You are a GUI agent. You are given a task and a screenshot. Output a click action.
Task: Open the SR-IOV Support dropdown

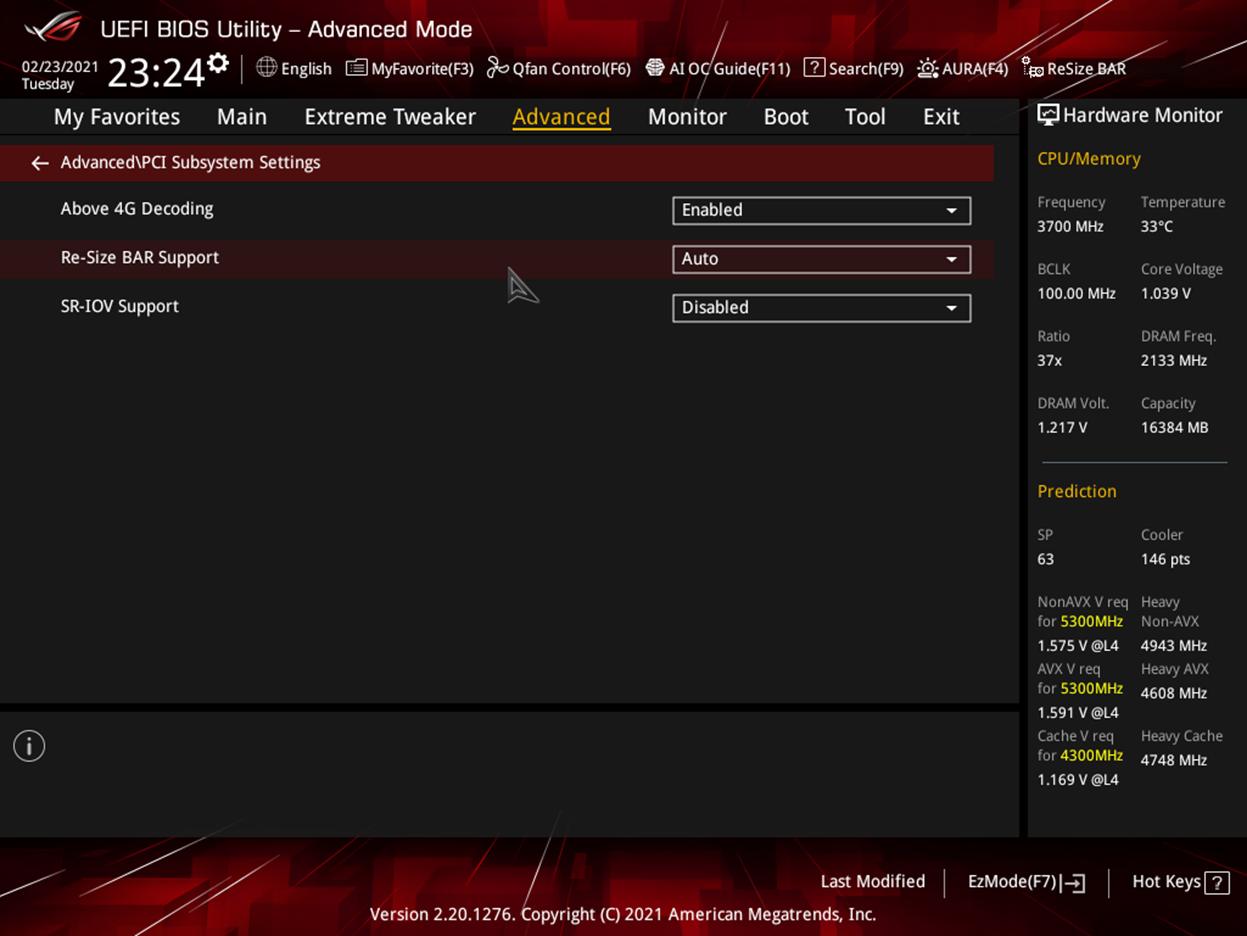820,307
